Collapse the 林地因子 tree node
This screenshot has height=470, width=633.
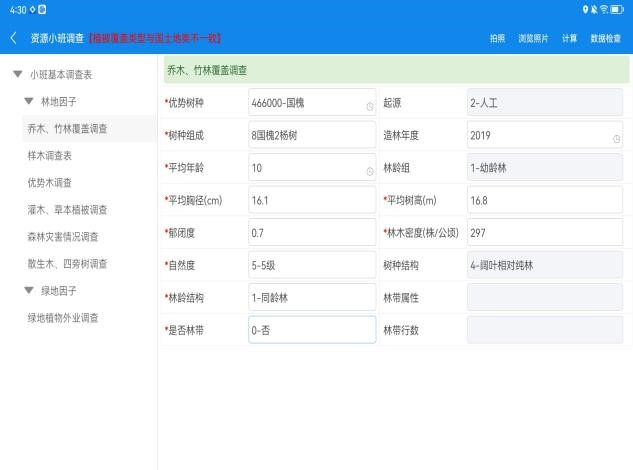[29, 101]
